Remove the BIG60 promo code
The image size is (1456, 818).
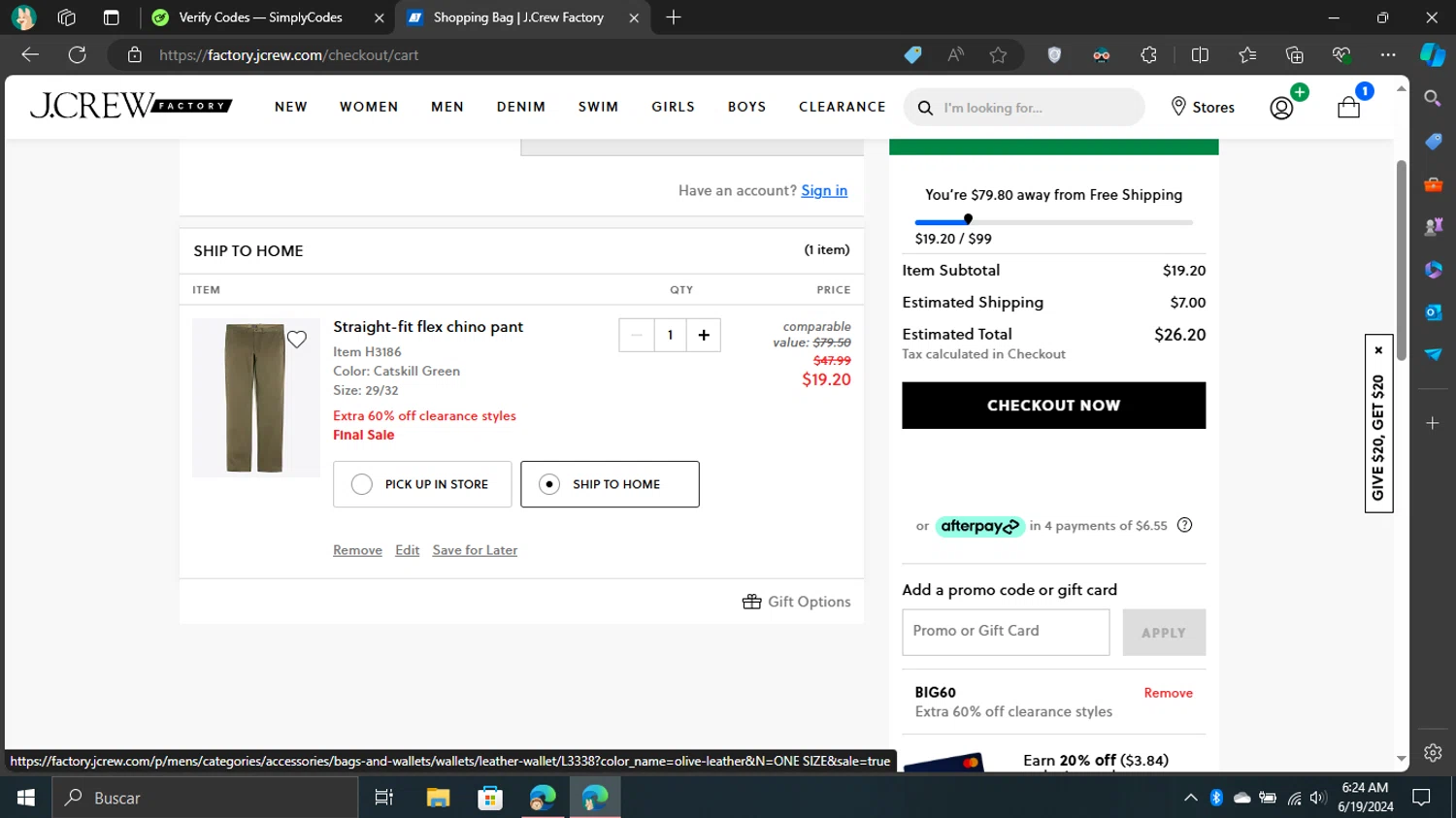(1168, 693)
